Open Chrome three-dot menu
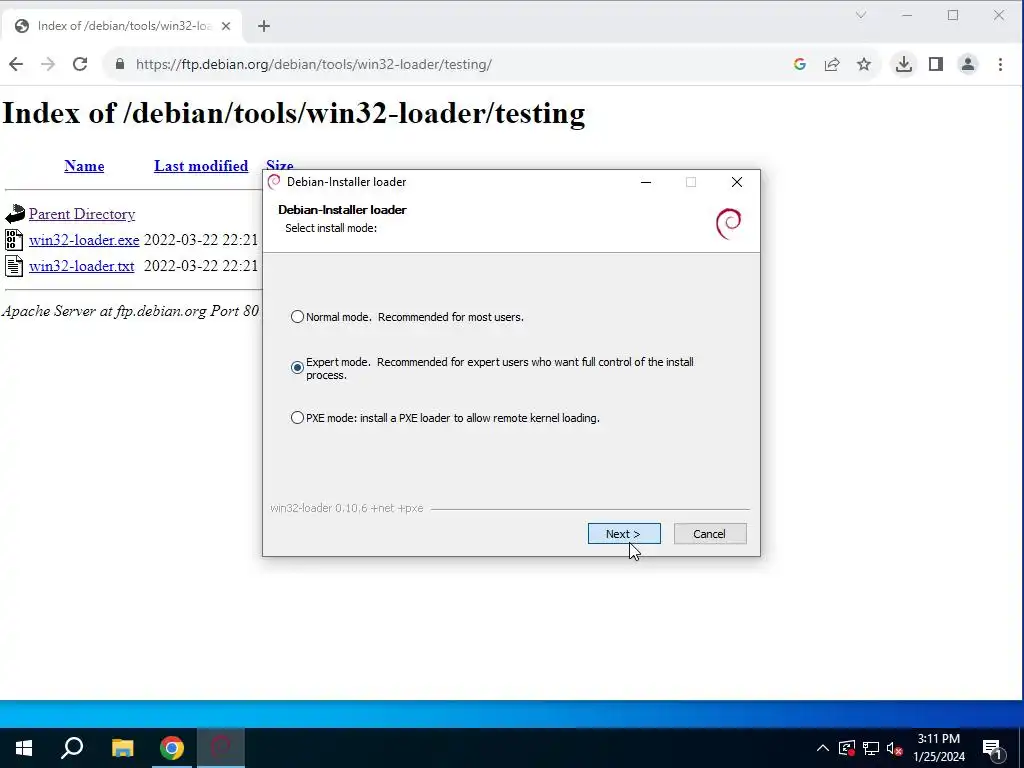This screenshot has width=1024, height=768. [x=1000, y=64]
